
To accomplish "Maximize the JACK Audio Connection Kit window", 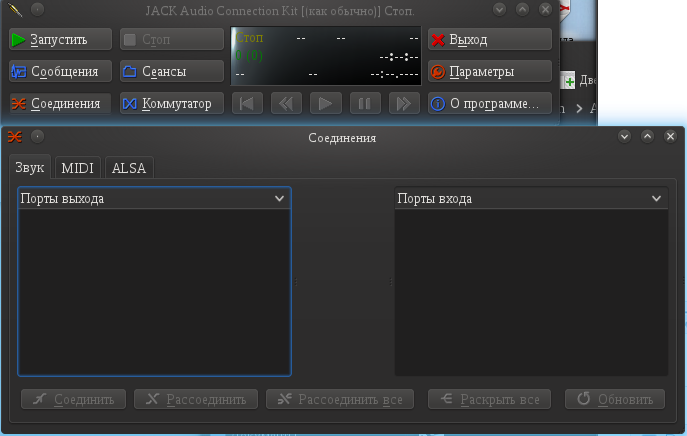I will click(x=522, y=9).
